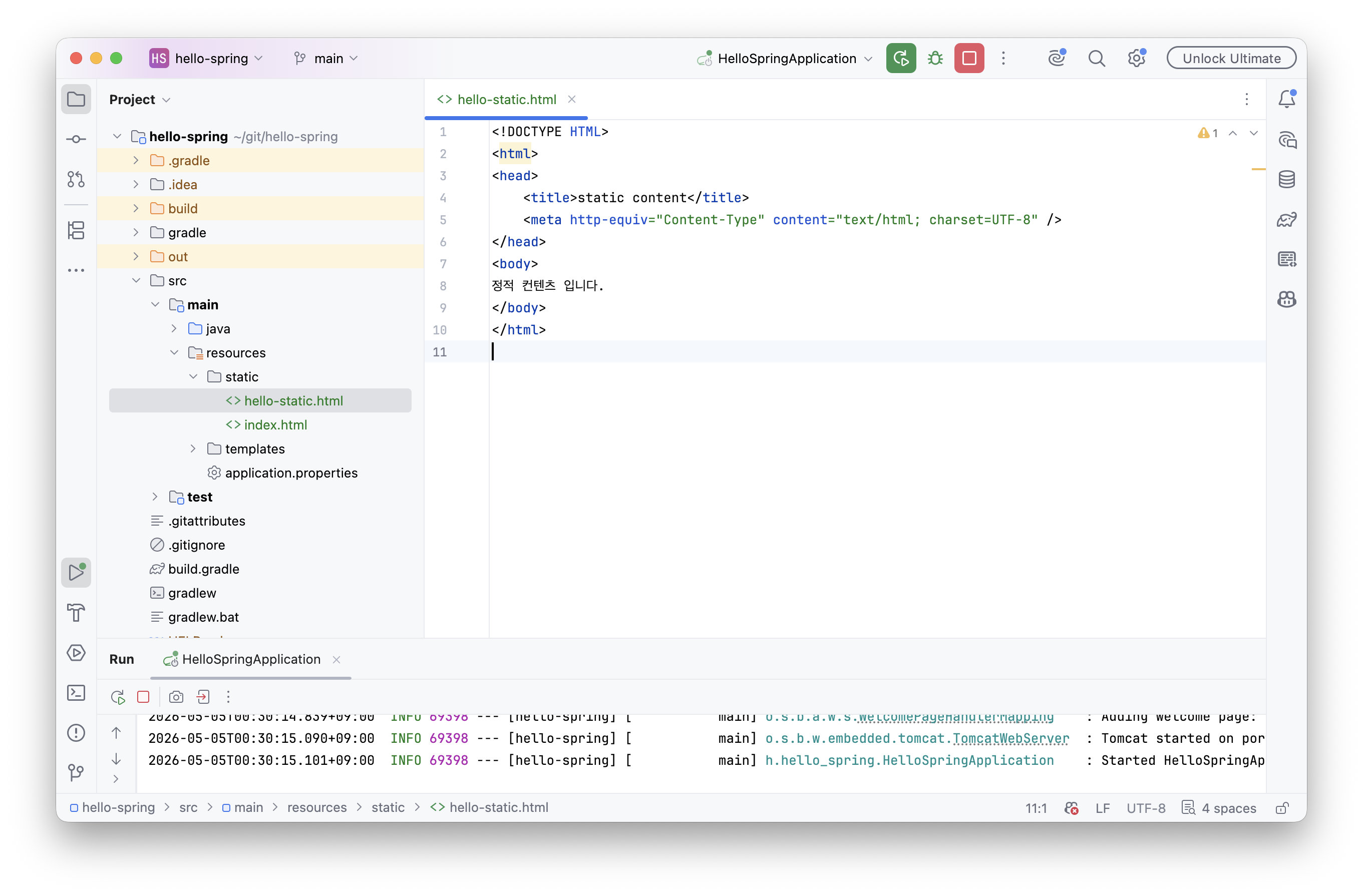
Task: Open the Problems tool window icon
Action: (x=76, y=733)
